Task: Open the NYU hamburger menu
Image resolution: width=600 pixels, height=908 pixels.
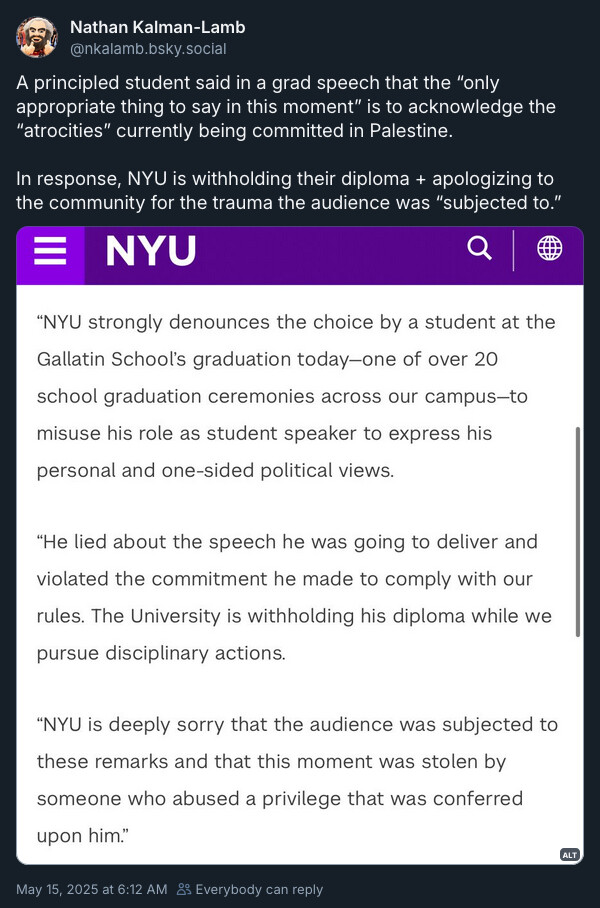Action: [50, 251]
